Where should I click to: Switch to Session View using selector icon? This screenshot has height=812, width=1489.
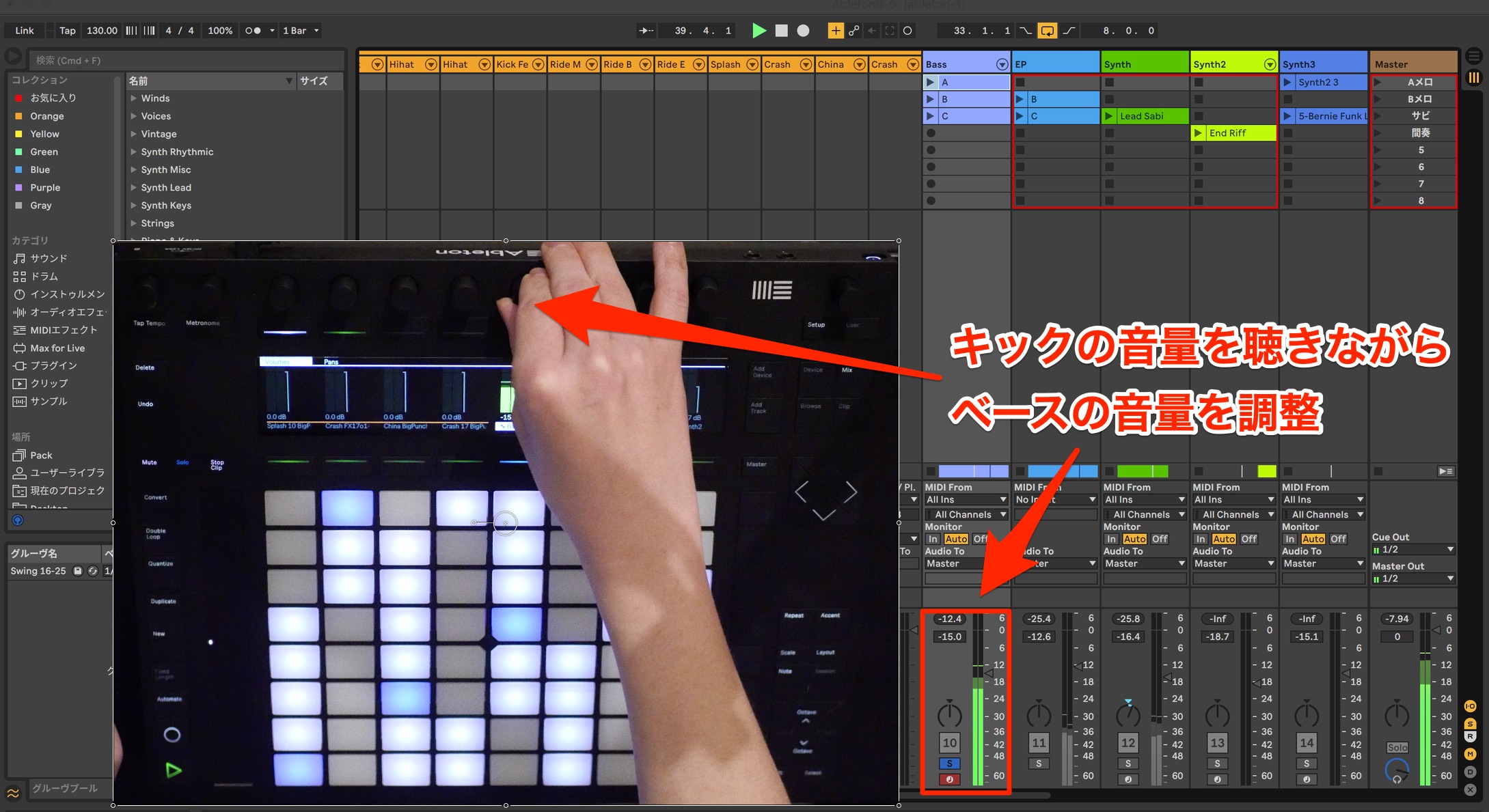[1474, 78]
